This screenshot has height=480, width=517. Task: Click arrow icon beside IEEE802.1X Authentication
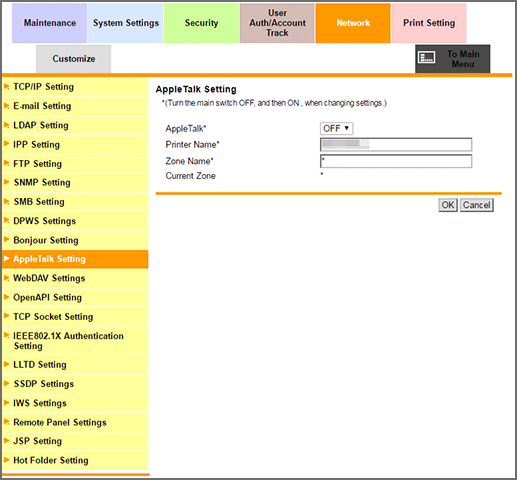[x=6, y=335]
